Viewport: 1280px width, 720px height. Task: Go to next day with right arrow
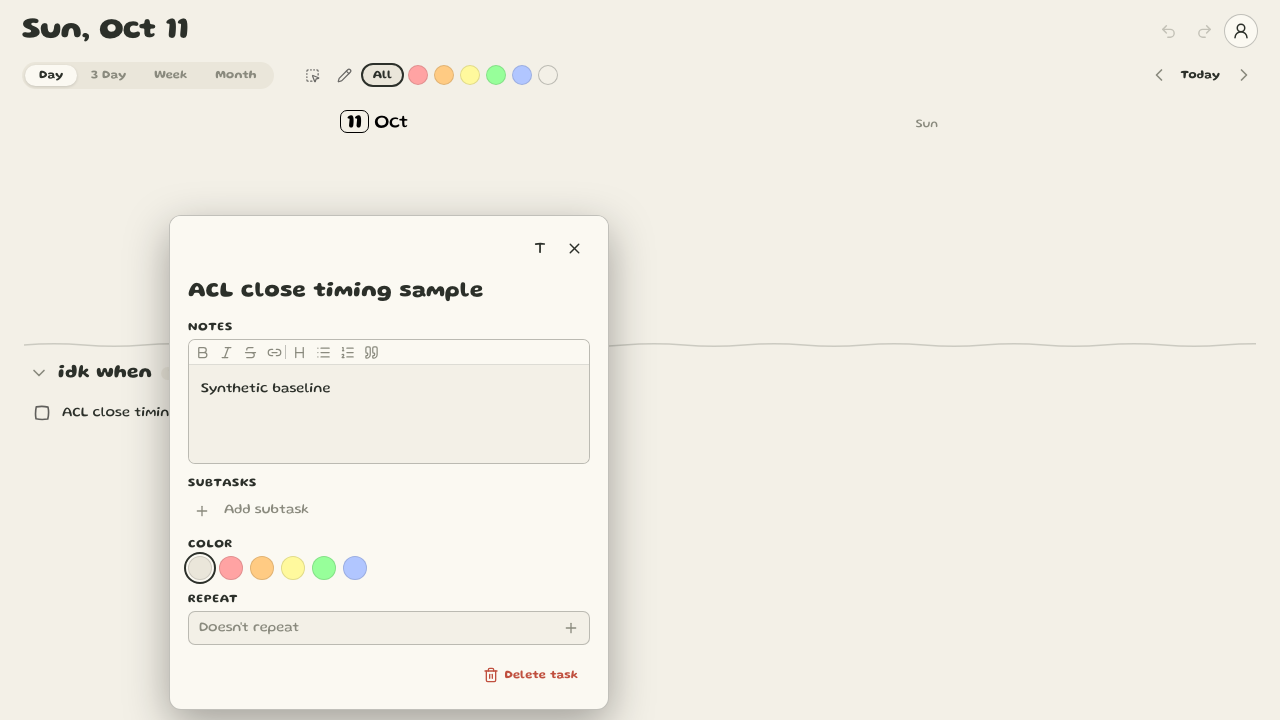click(x=1244, y=75)
